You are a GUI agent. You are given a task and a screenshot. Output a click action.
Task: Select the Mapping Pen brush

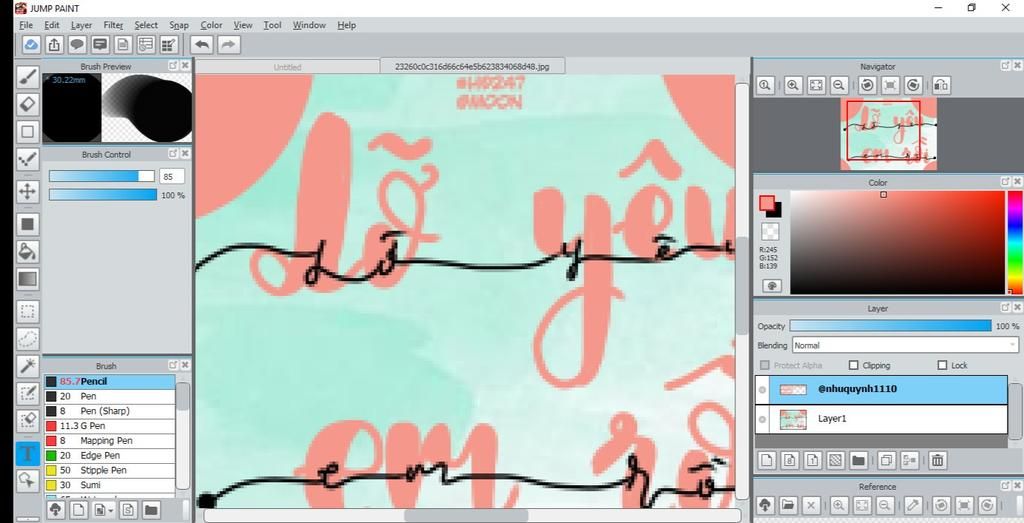tap(110, 441)
